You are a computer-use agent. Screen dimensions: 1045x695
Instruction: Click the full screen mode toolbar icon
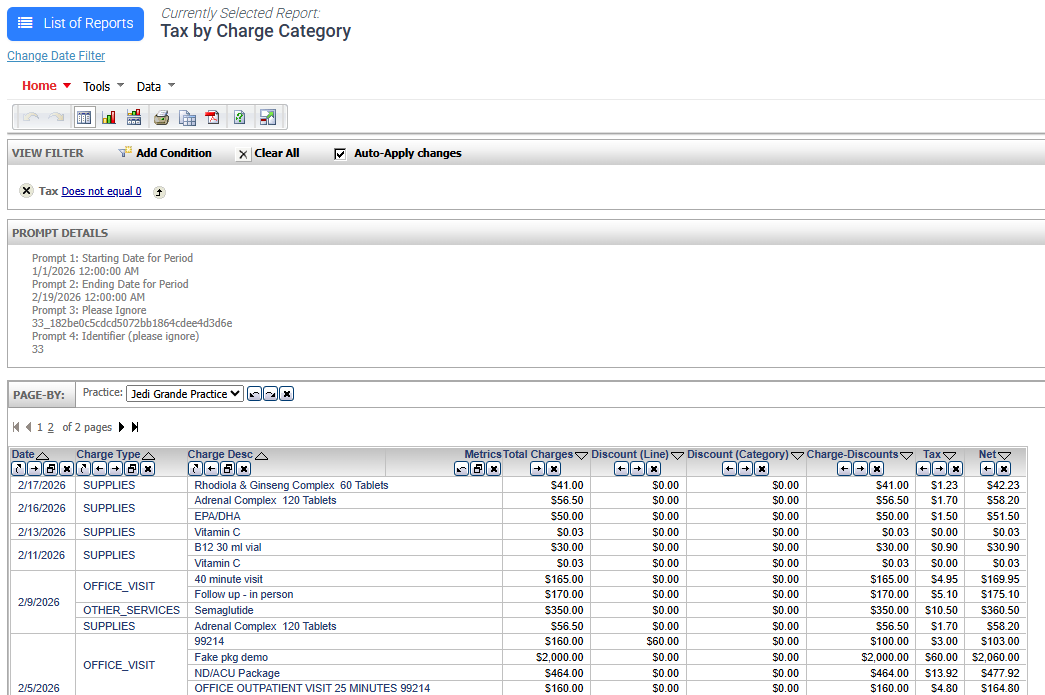[x=268, y=118]
